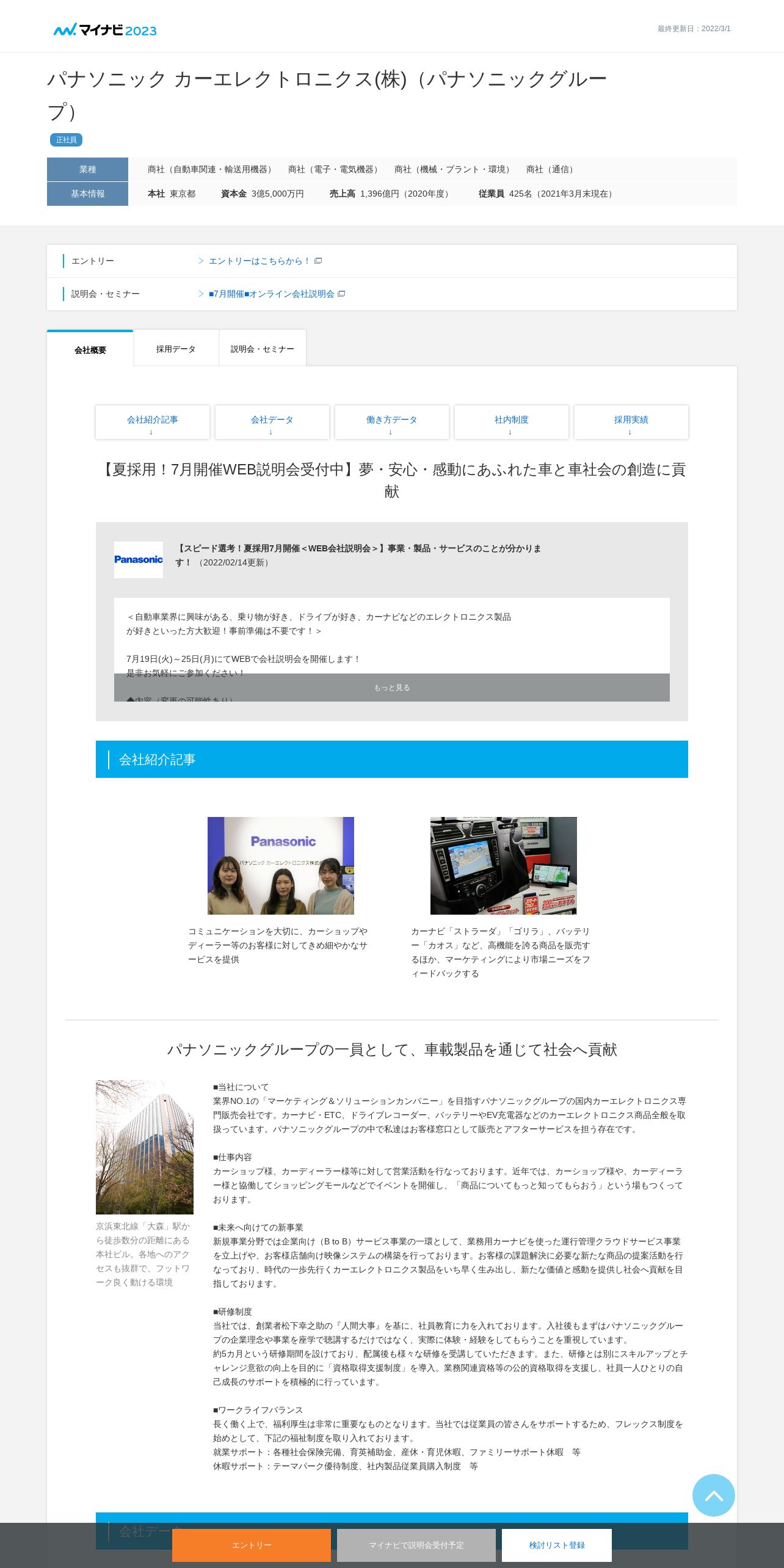Switch to the 採用データ tab
Screen dimensions: 784x1568
click(176, 349)
